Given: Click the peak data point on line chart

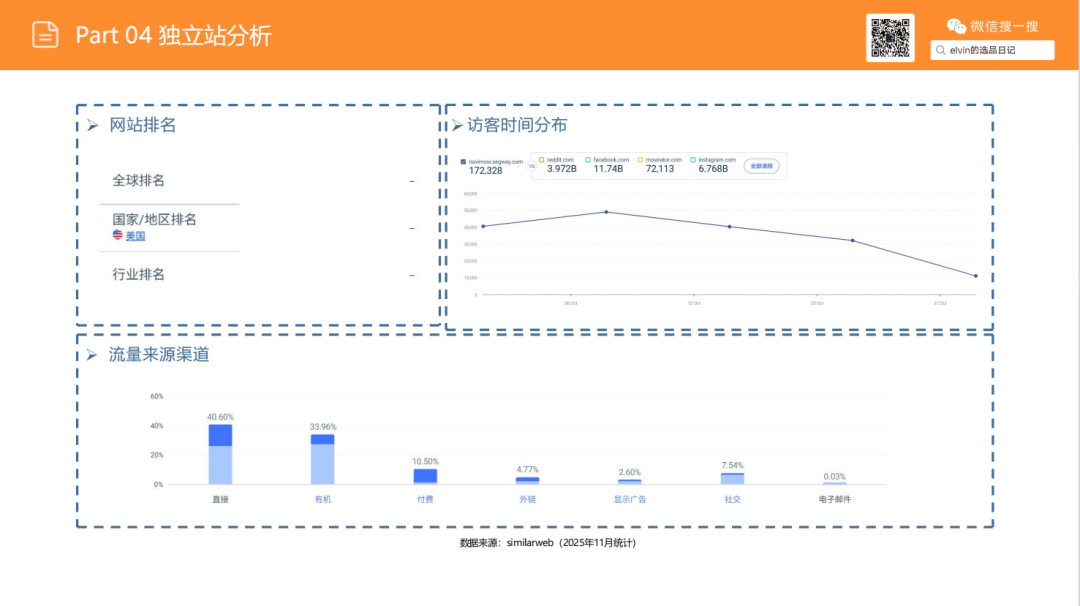Looking at the screenshot, I should click(x=606, y=212).
